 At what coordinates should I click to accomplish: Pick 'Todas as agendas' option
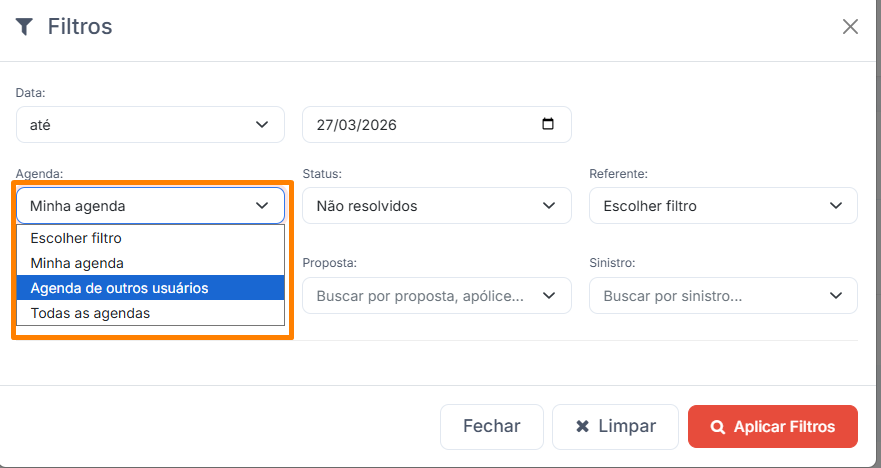90,313
